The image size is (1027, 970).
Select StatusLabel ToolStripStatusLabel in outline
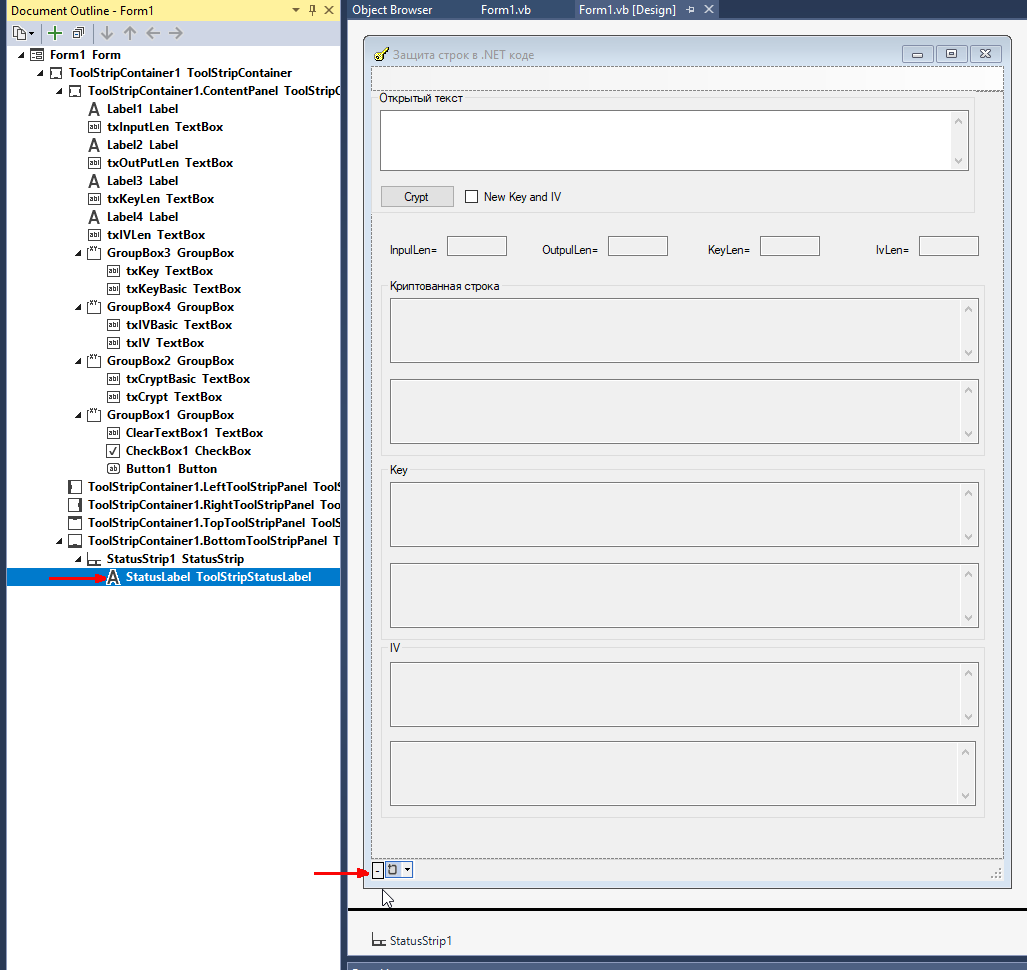218,577
